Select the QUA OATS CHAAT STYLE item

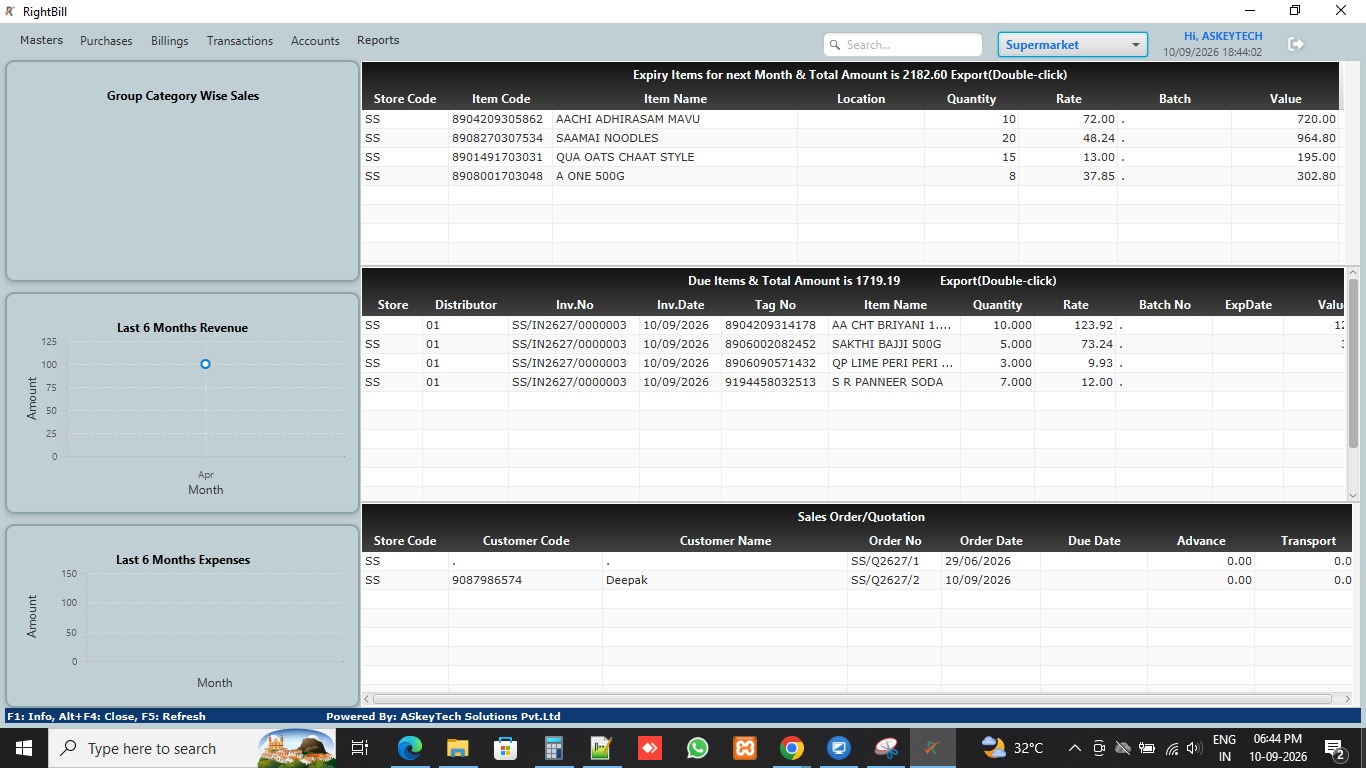pos(625,157)
